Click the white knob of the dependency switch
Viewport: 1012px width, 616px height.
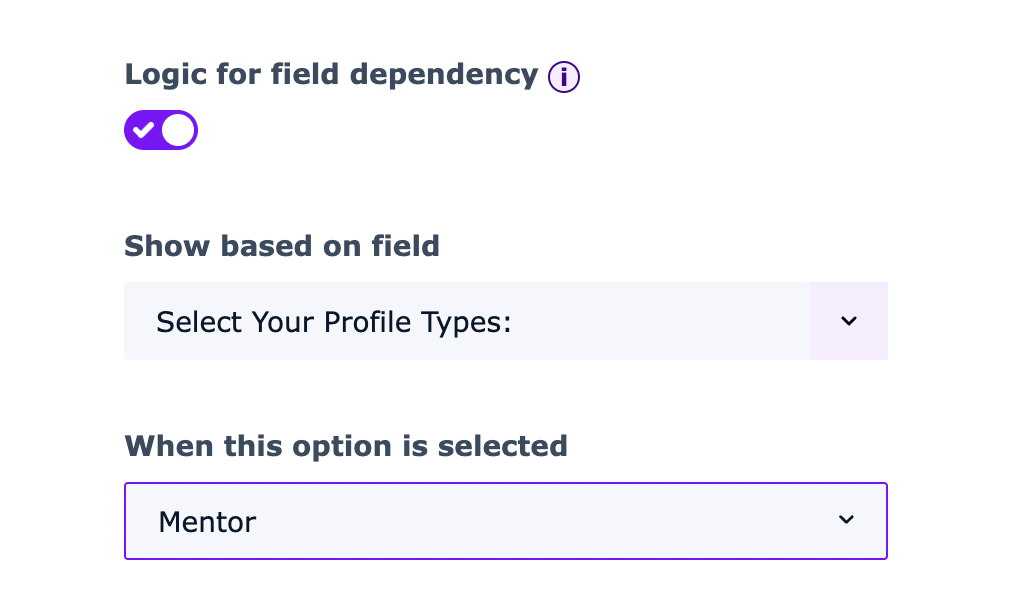tap(178, 130)
